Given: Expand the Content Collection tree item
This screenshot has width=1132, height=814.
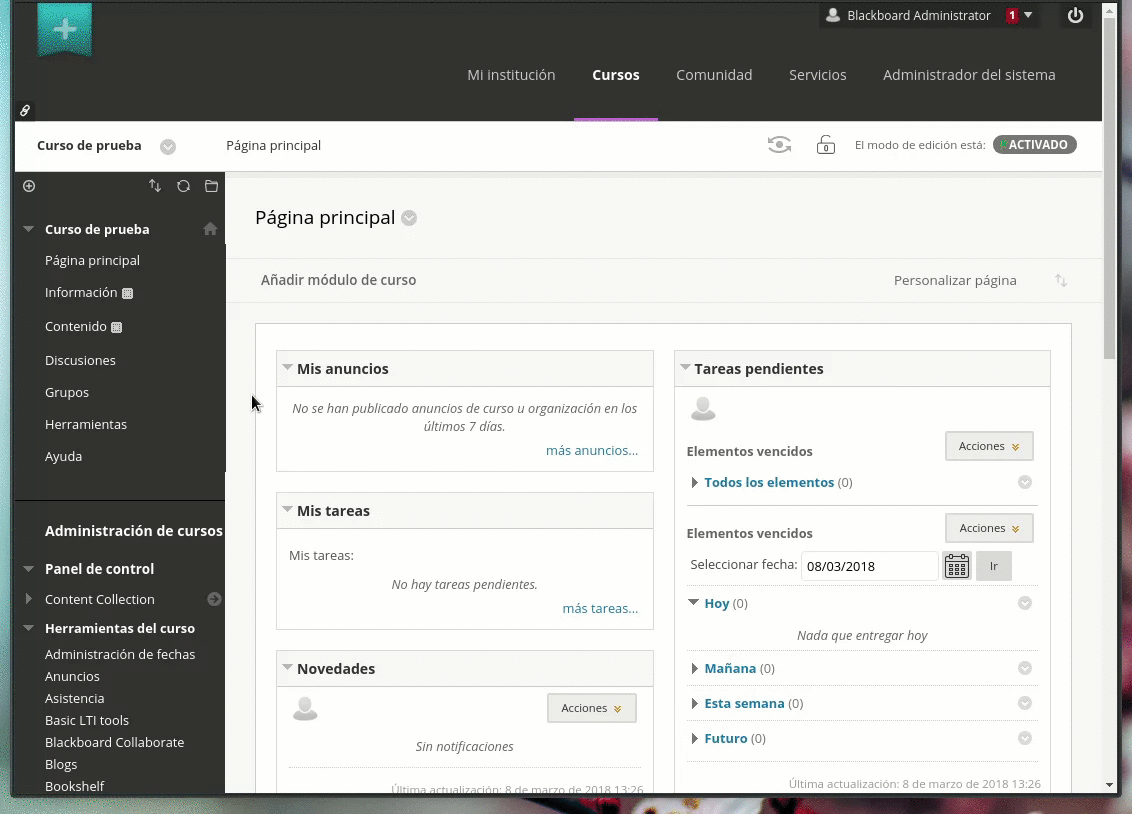Looking at the screenshot, I should 29,599.
